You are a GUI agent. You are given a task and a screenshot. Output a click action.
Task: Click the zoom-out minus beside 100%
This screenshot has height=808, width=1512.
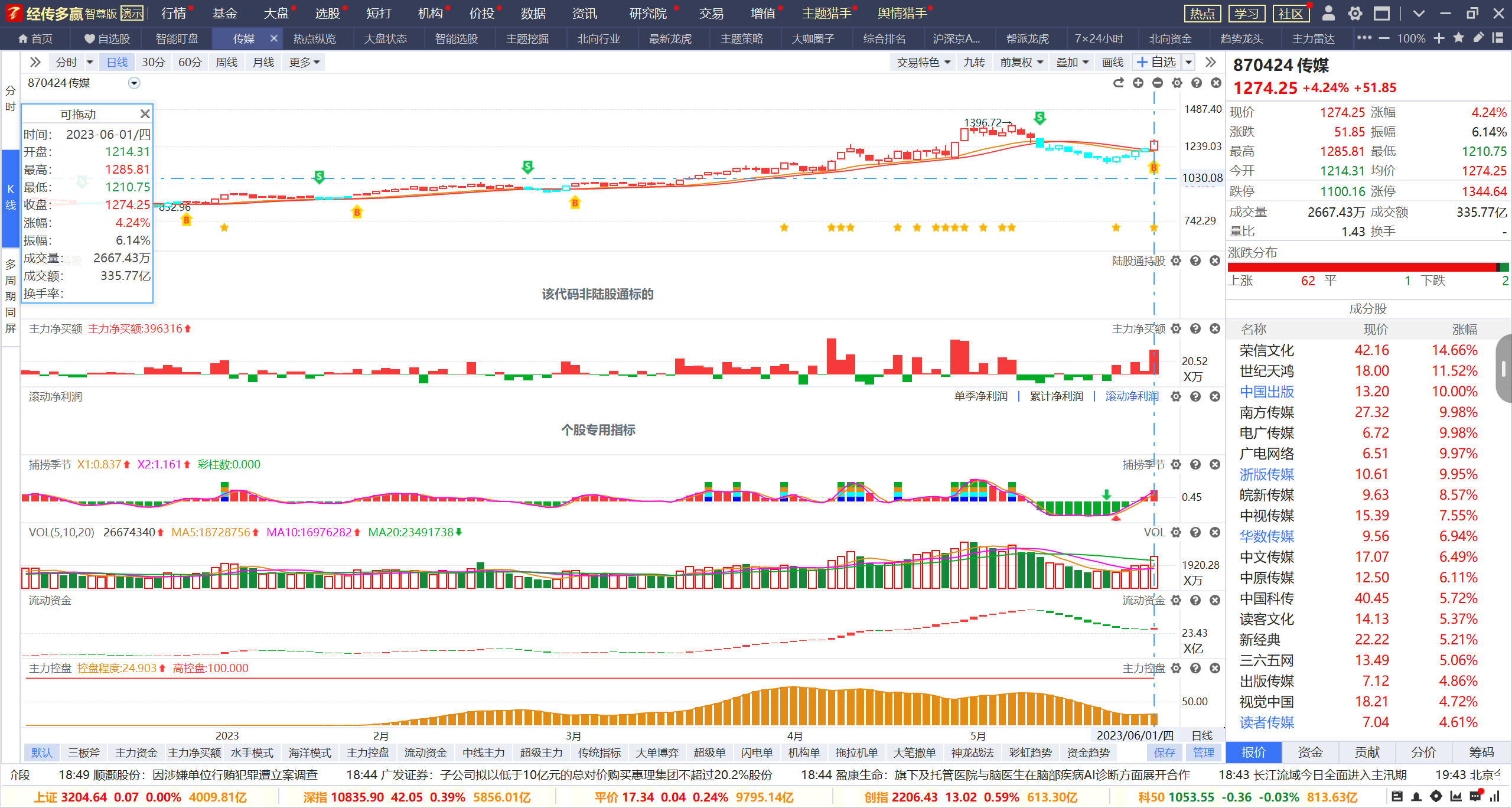(1384, 38)
